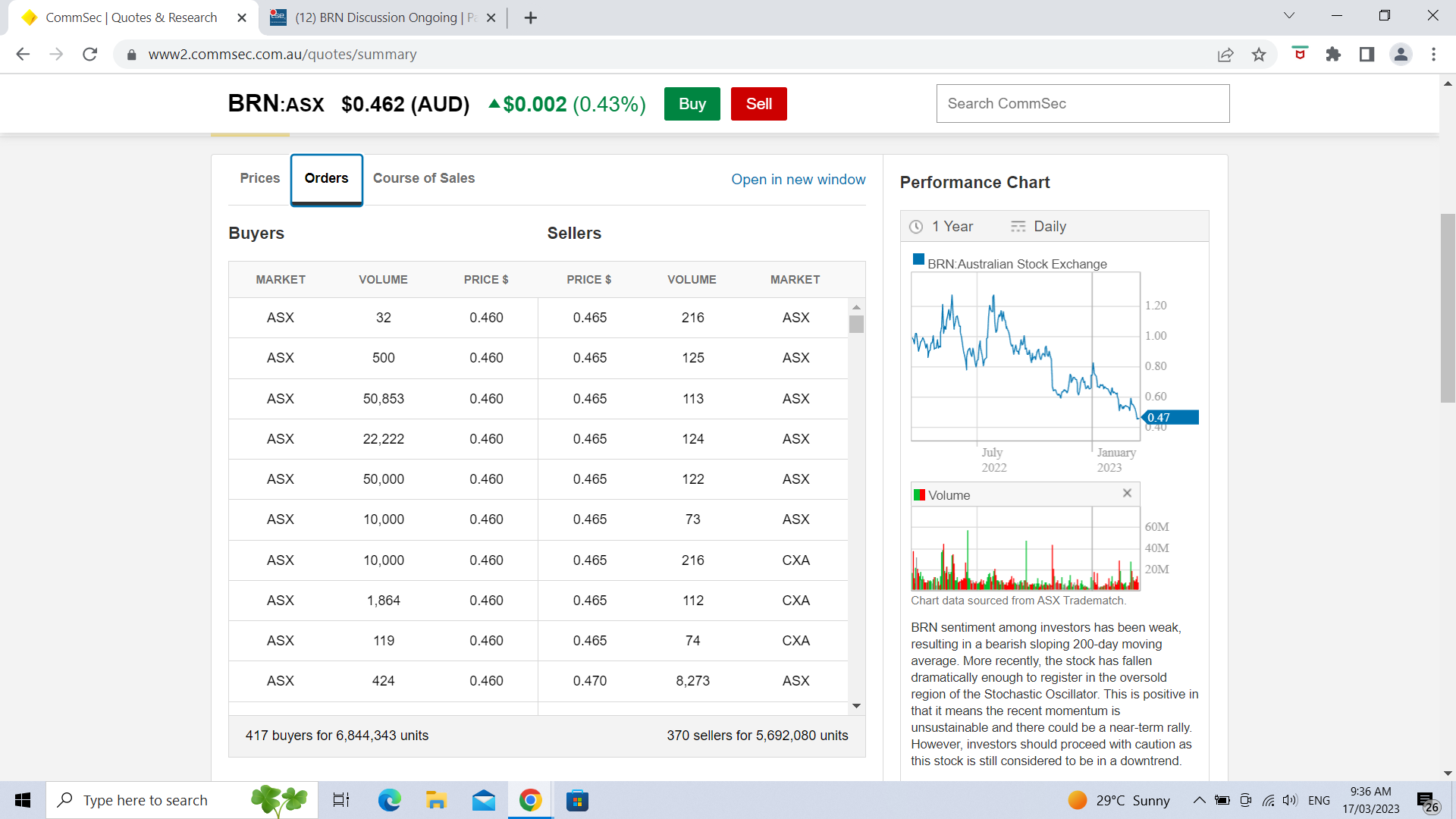Click the green Buy button
Viewport: 1456px width, 819px height.
click(x=692, y=104)
